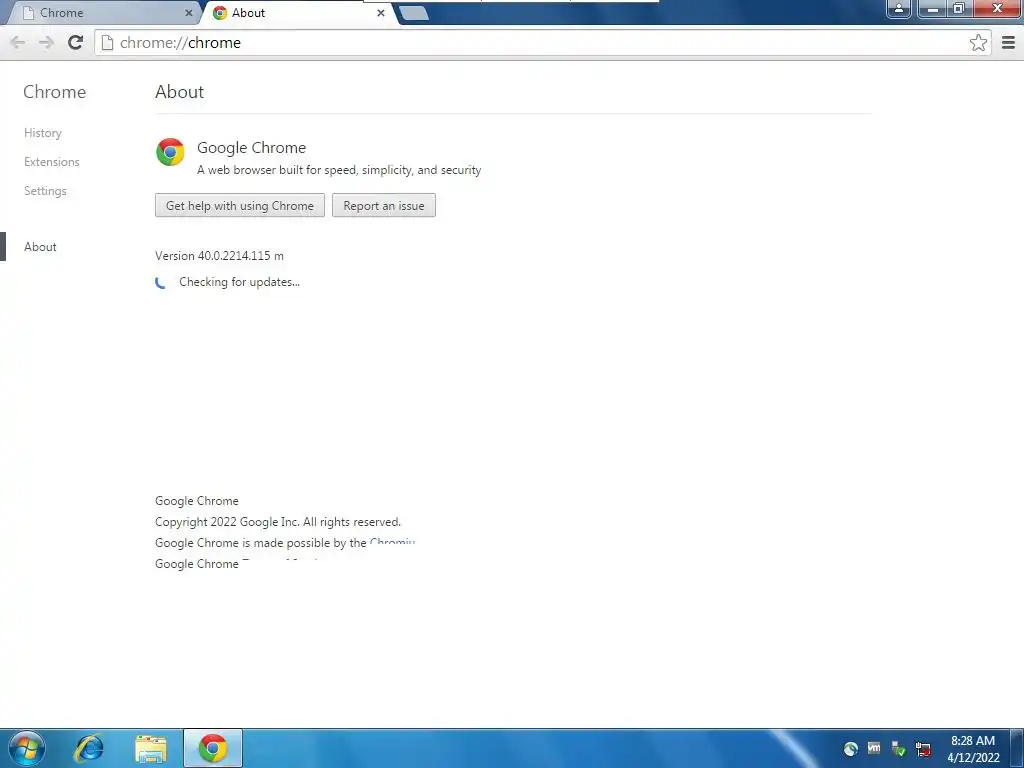Click the Version 40.0.2214.115 m text

(x=219, y=255)
